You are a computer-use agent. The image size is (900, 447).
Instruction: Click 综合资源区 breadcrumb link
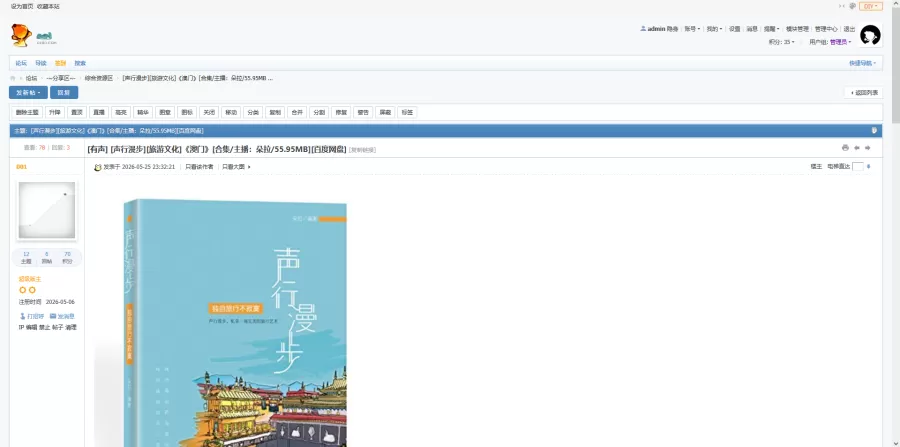coord(99,78)
